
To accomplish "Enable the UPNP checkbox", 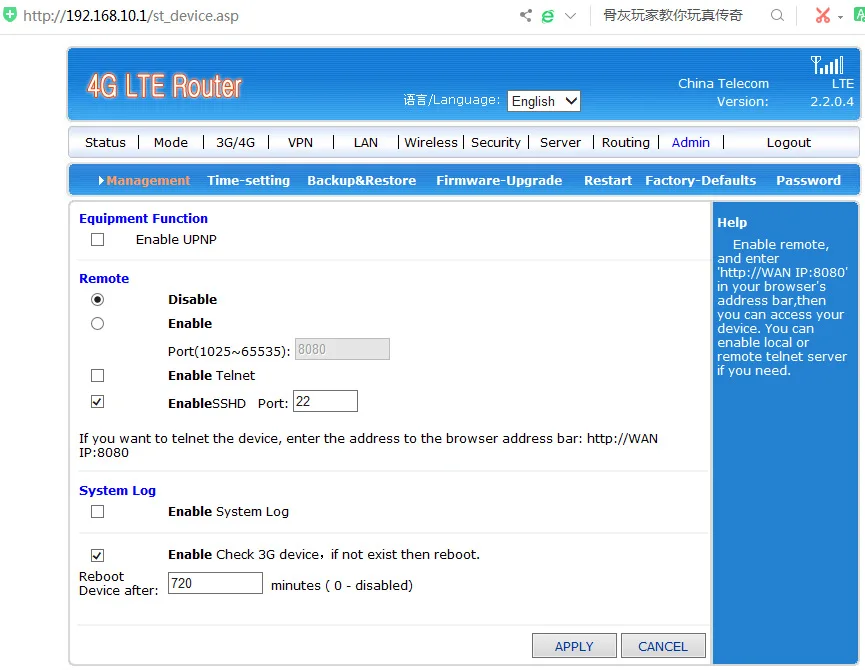I will pyautogui.click(x=97, y=239).
